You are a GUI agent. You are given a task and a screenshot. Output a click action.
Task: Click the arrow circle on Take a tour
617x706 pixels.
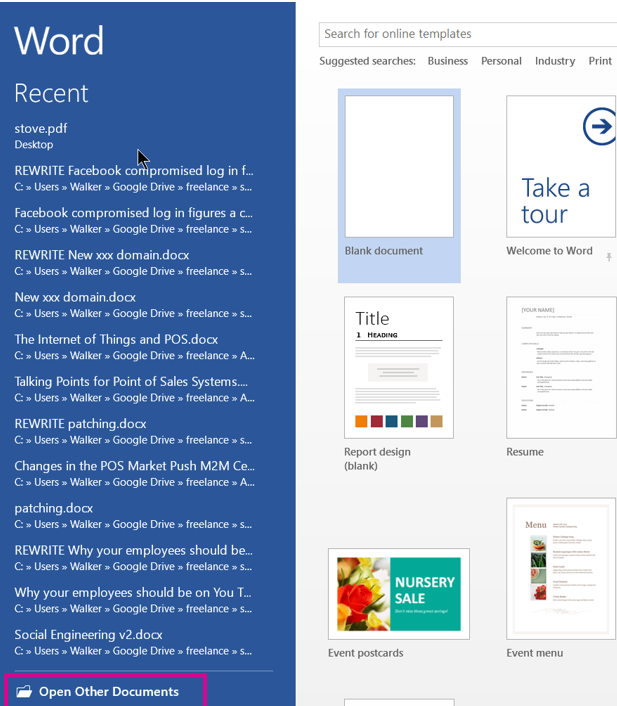click(600, 126)
